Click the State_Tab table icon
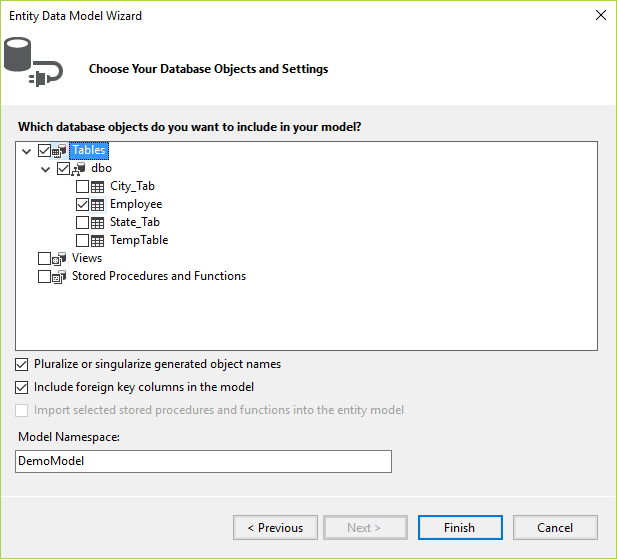The image size is (617, 559). [97, 223]
